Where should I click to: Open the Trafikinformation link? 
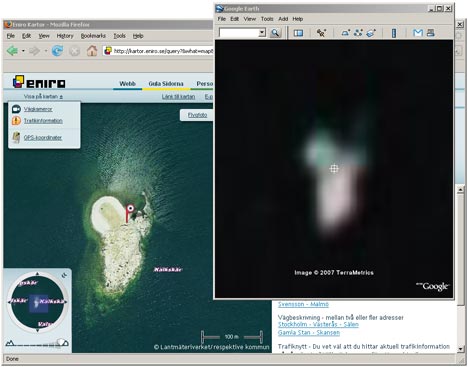pyautogui.click(x=43, y=121)
